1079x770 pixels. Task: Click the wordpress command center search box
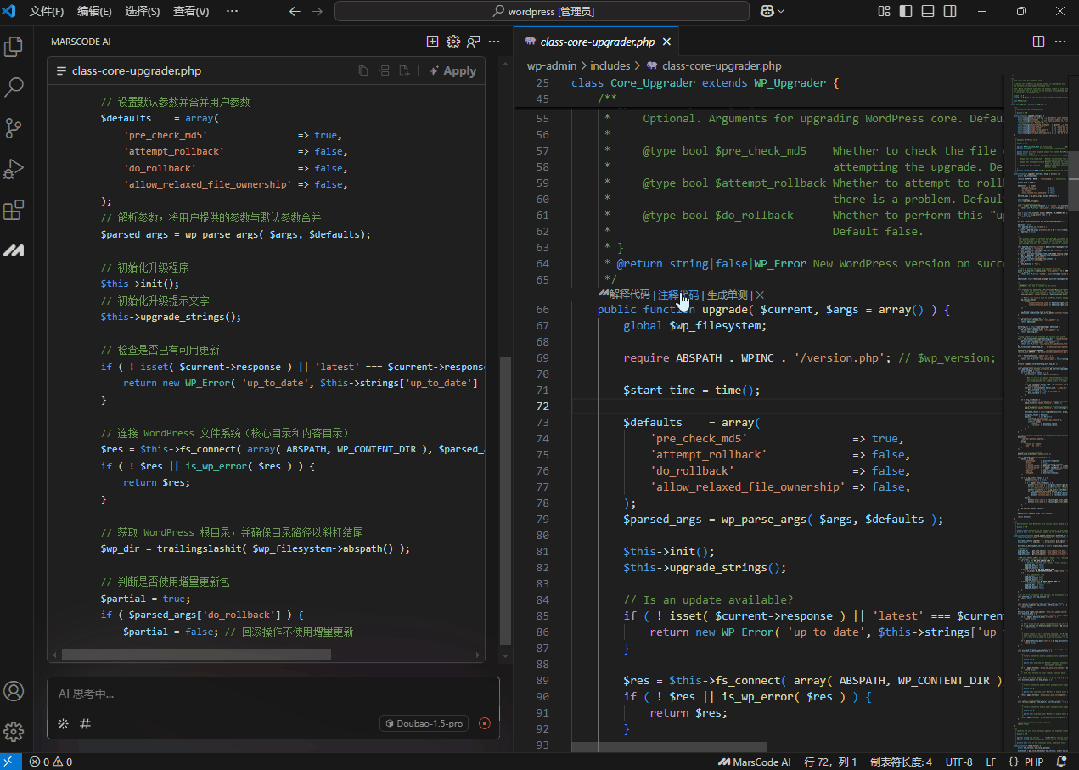tap(542, 11)
